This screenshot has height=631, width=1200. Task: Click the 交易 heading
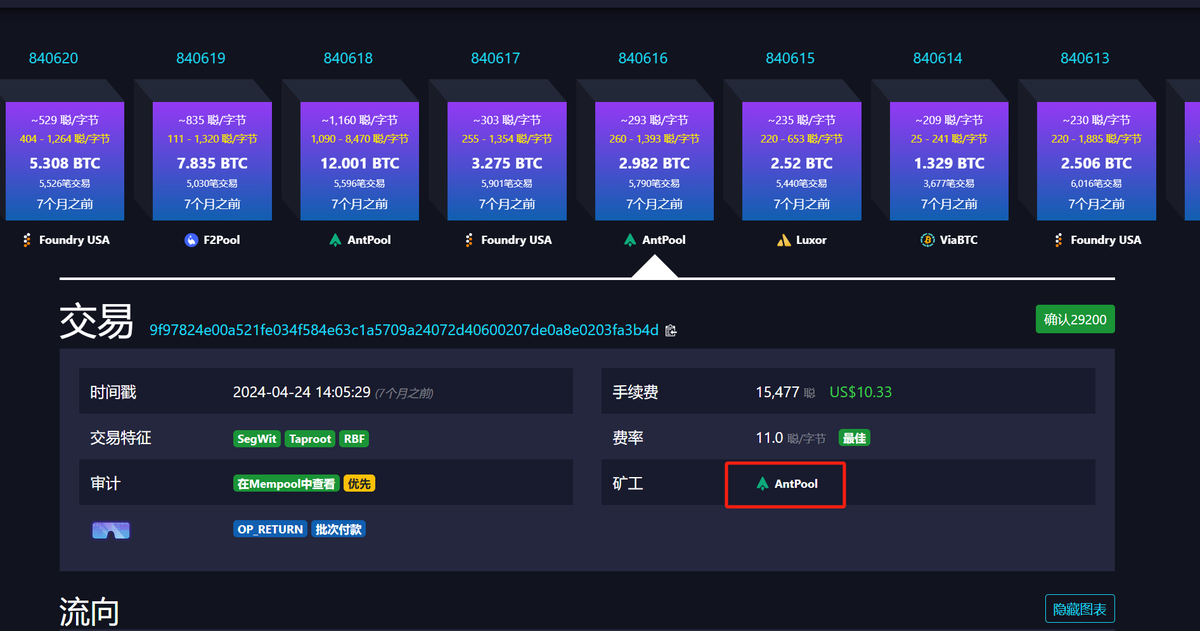tap(97, 322)
